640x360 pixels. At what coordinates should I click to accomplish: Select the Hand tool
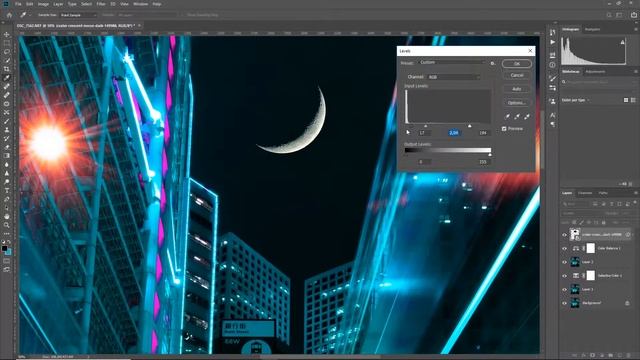tap(7, 216)
